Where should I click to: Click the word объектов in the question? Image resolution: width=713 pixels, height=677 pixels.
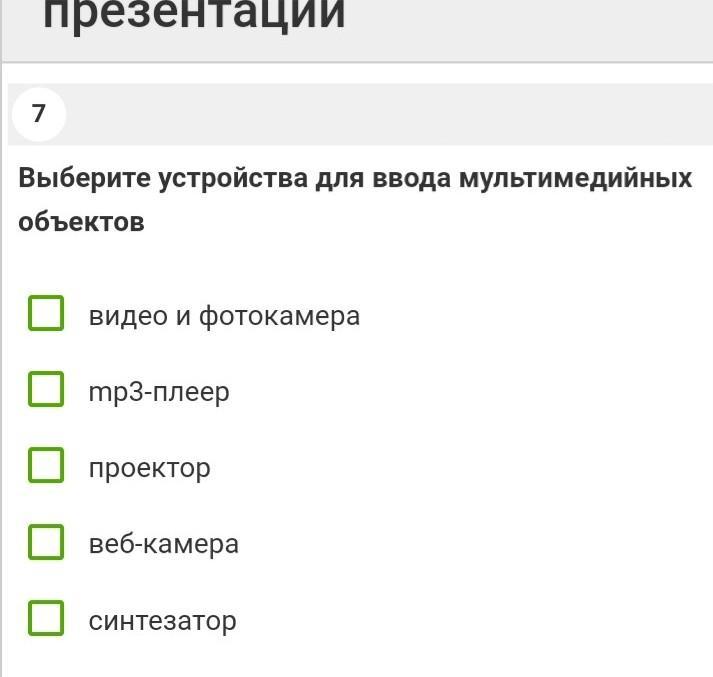[x=81, y=222]
